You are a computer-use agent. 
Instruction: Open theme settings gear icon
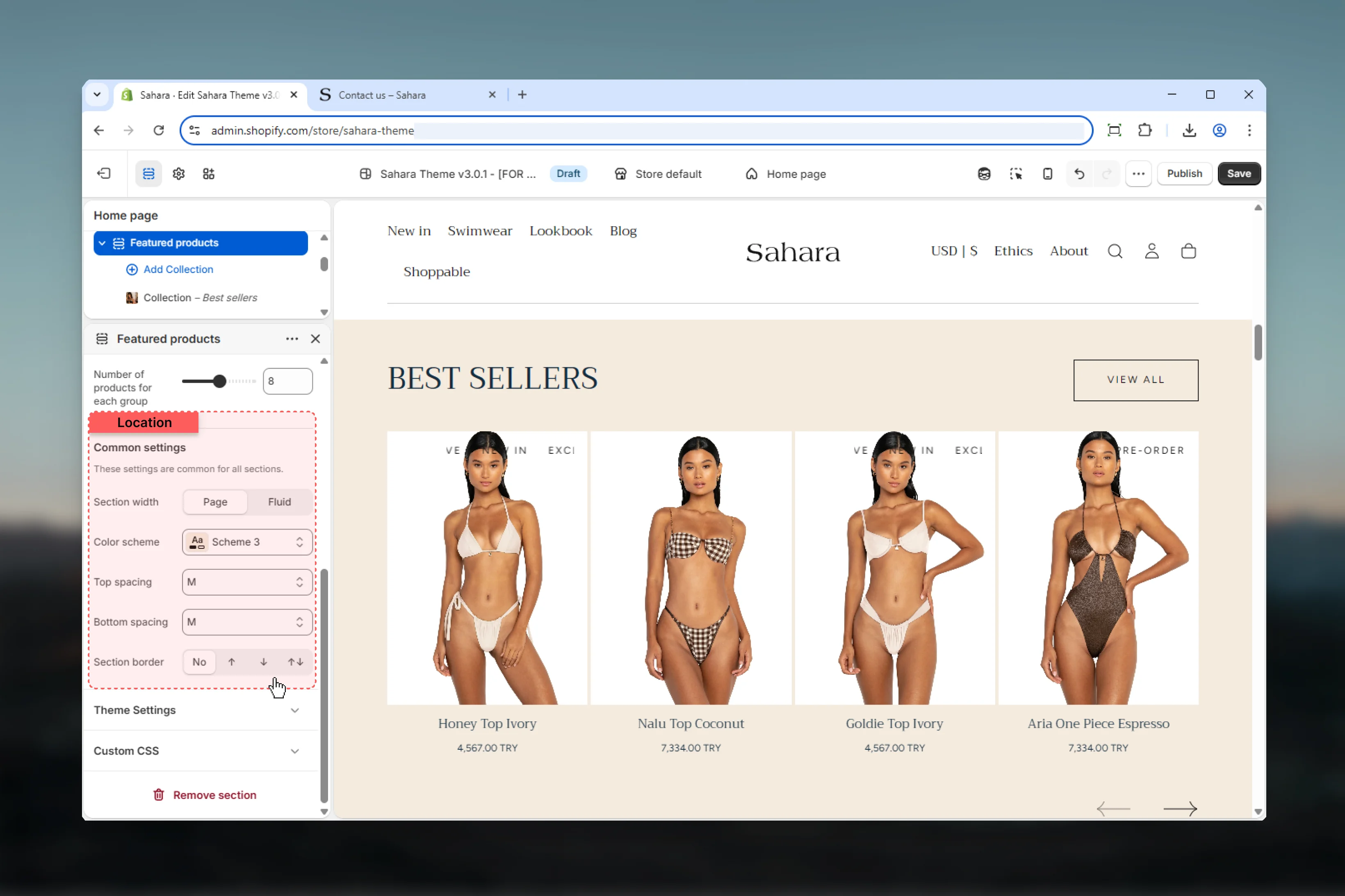[x=179, y=174]
